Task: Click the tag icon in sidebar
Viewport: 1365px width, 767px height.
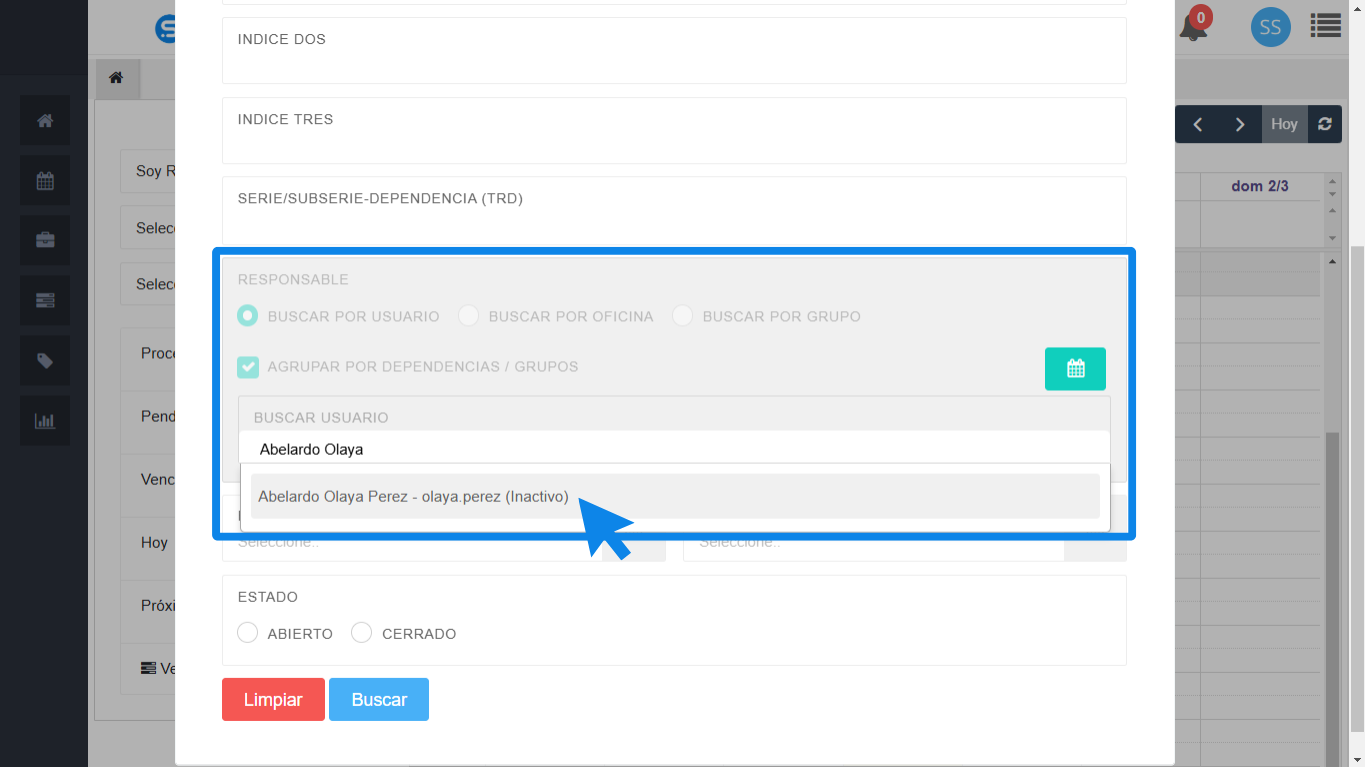Action: tap(45, 361)
